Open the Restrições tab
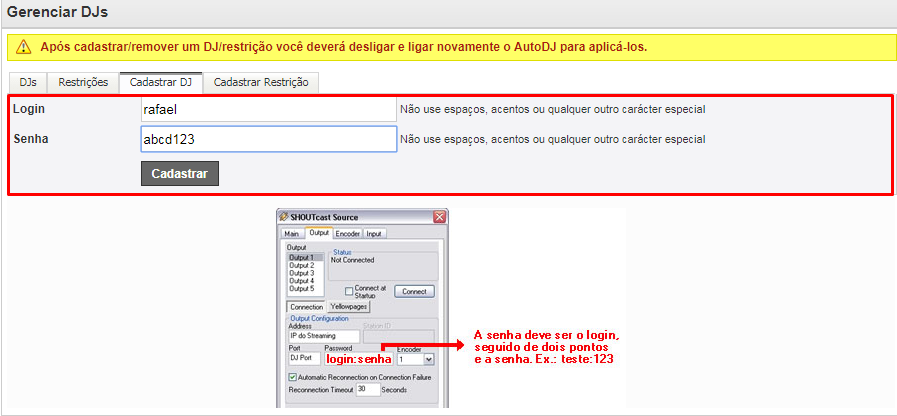Image resolution: width=897 pixels, height=416 pixels. pyautogui.click(x=83, y=82)
